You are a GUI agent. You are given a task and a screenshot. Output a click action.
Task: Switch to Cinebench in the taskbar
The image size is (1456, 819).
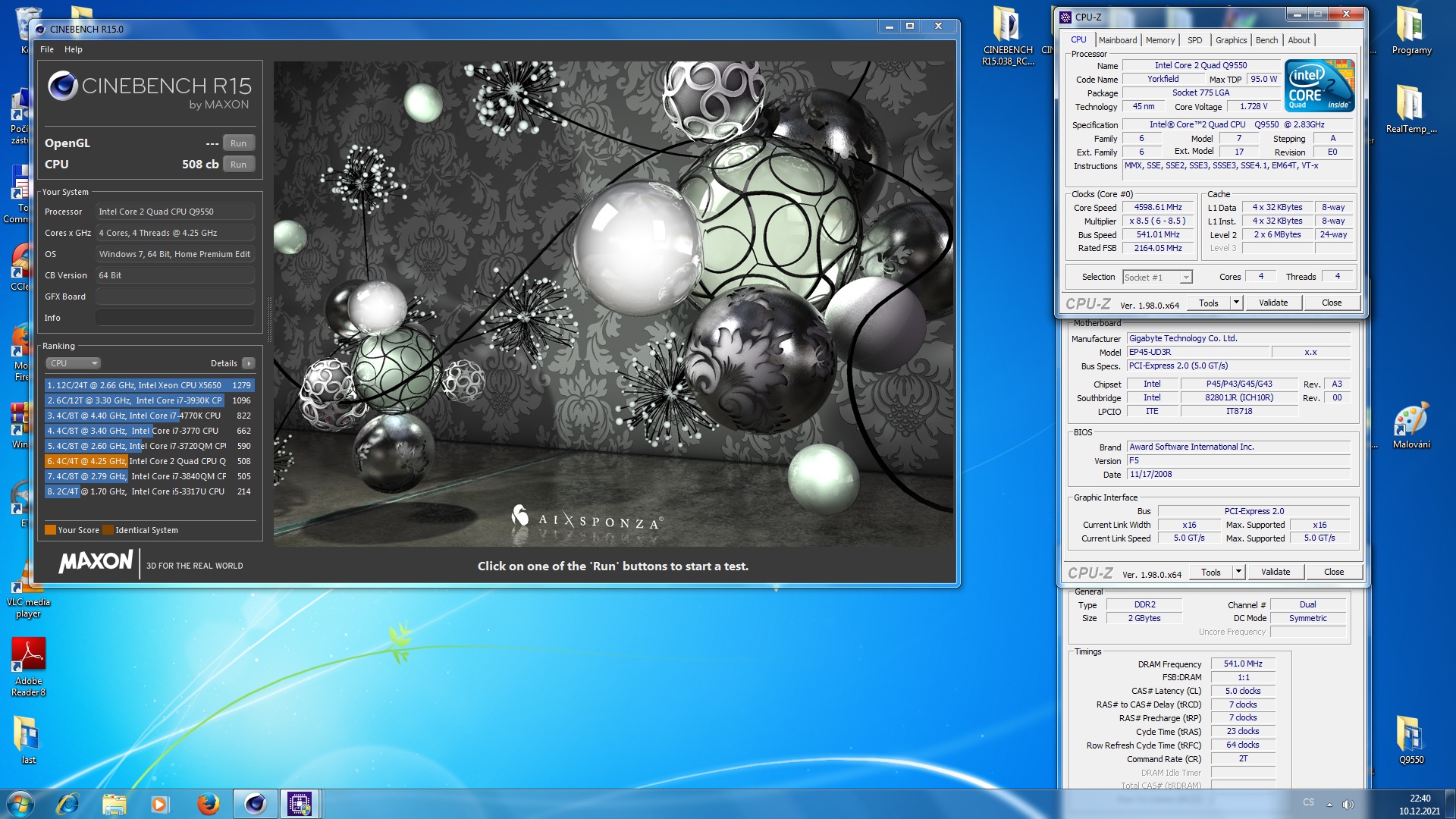pyautogui.click(x=255, y=804)
